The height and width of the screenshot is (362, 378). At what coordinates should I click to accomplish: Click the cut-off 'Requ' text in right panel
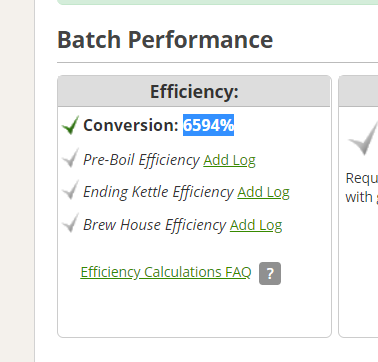click(x=362, y=178)
